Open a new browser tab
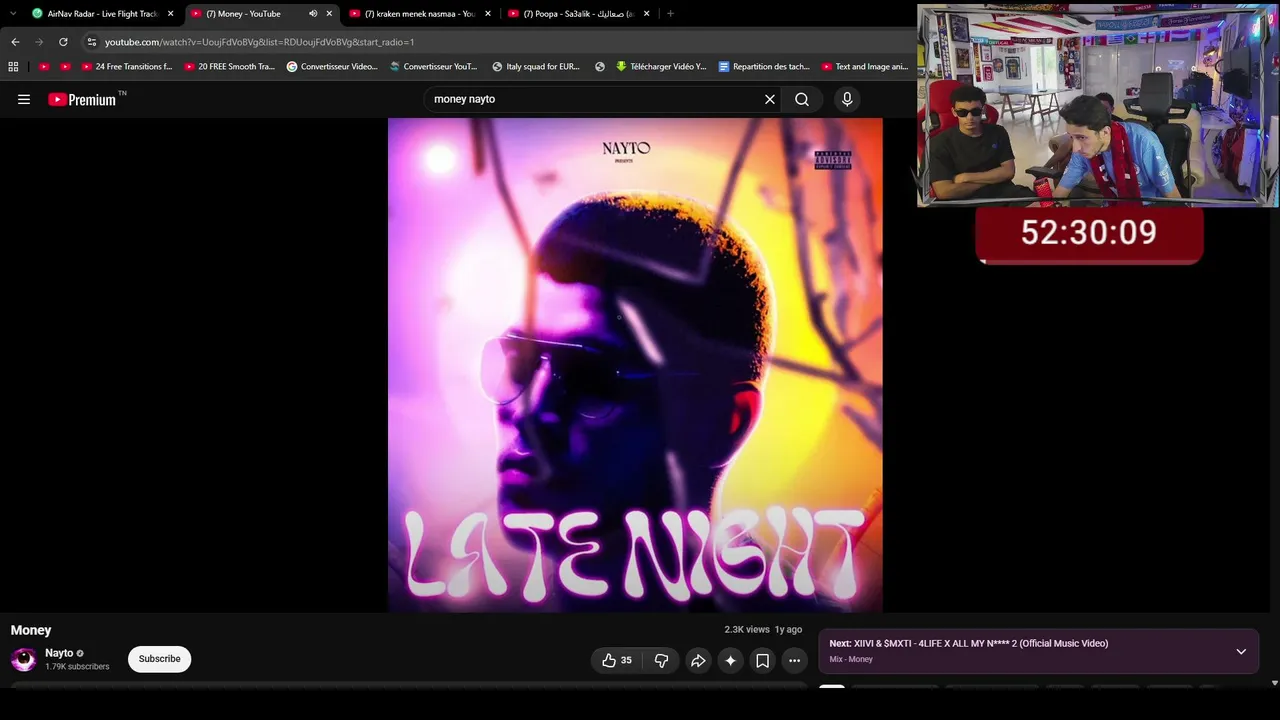The width and height of the screenshot is (1280, 720). click(670, 14)
